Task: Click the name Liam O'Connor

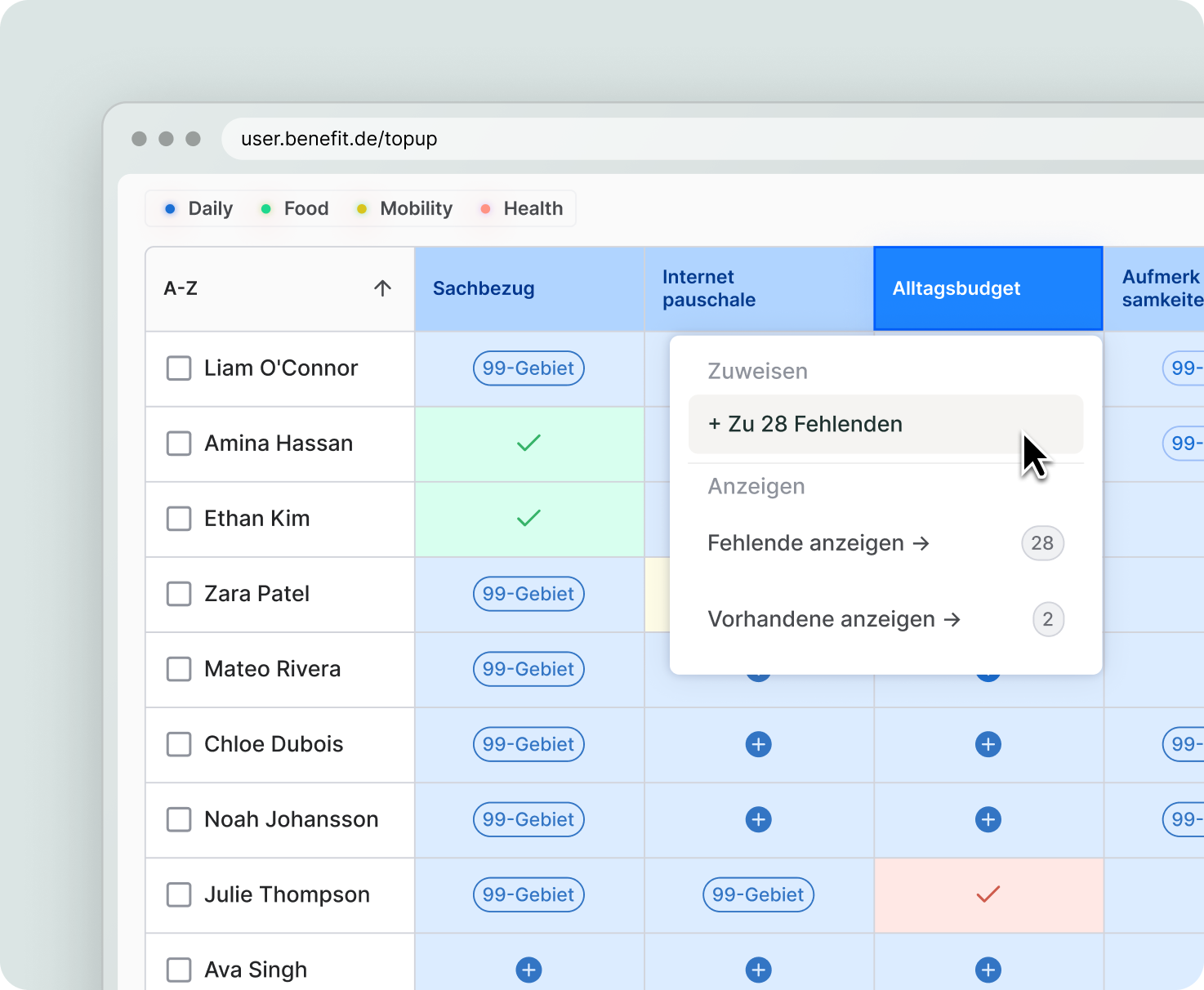Action: click(x=281, y=368)
